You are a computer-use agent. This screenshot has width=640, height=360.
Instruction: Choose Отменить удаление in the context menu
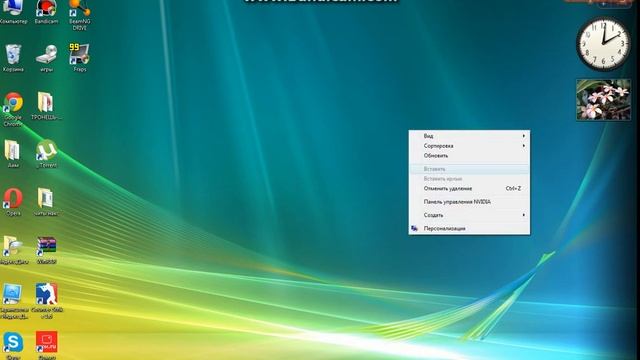click(469, 189)
